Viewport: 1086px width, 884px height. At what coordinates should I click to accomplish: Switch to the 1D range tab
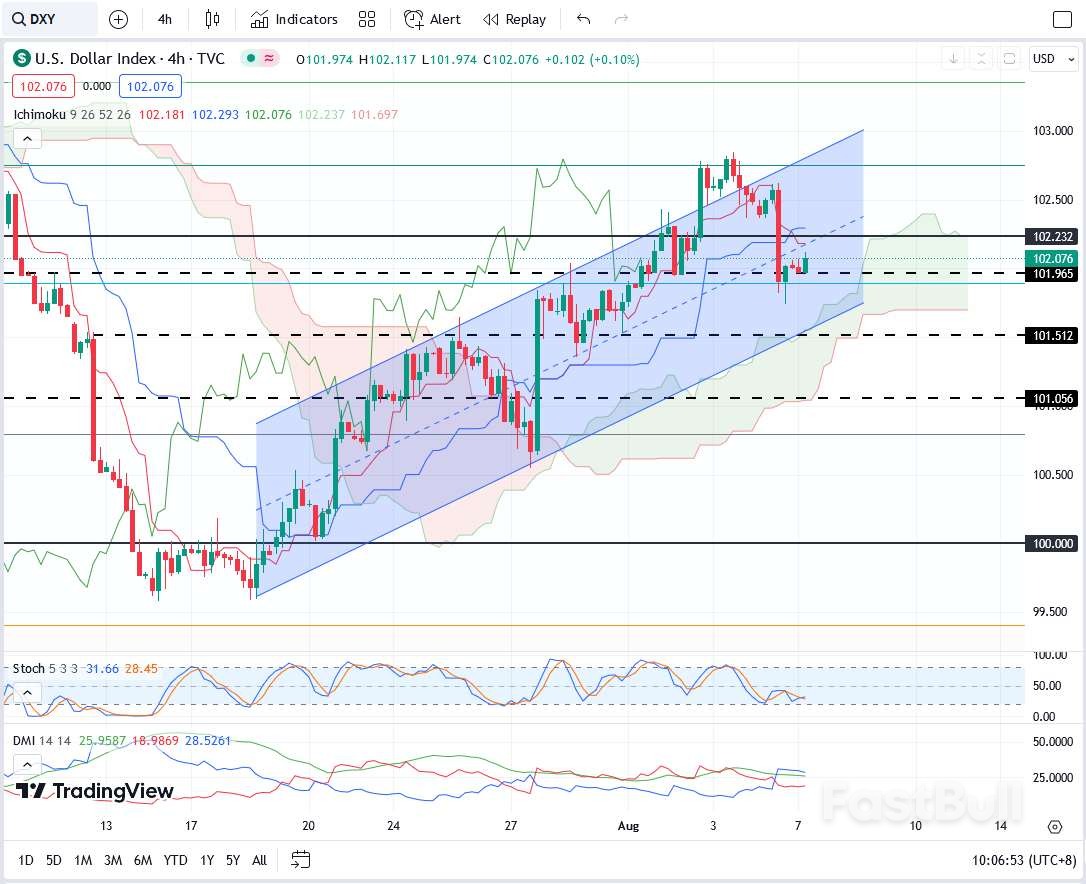25,860
